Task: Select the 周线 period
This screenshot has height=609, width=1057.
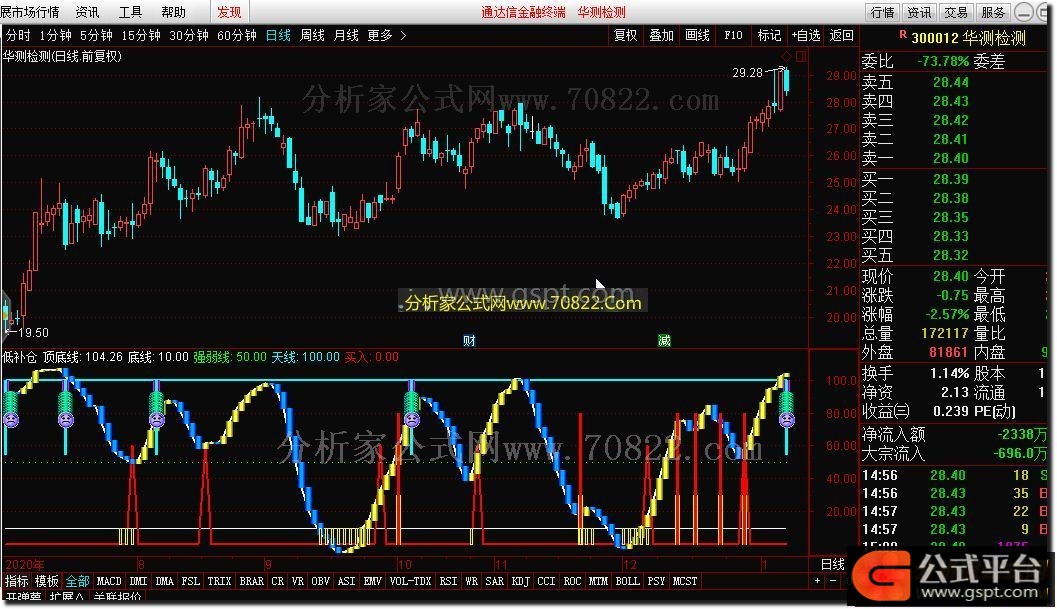Action: pos(312,35)
